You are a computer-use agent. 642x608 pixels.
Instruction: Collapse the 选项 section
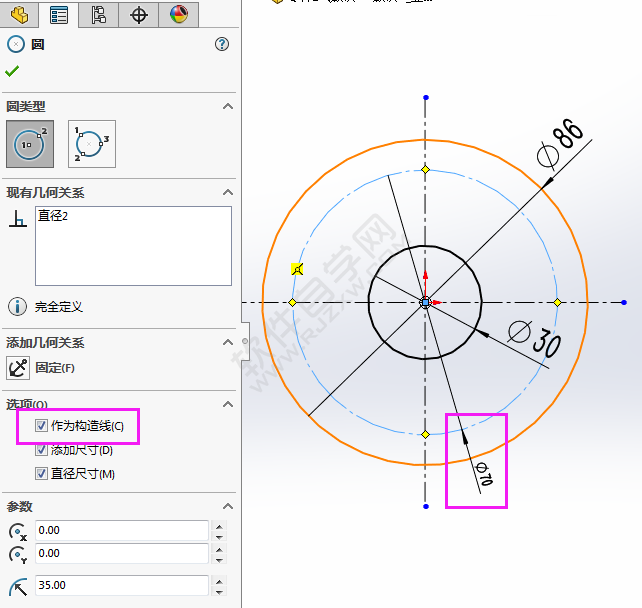click(228, 405)
